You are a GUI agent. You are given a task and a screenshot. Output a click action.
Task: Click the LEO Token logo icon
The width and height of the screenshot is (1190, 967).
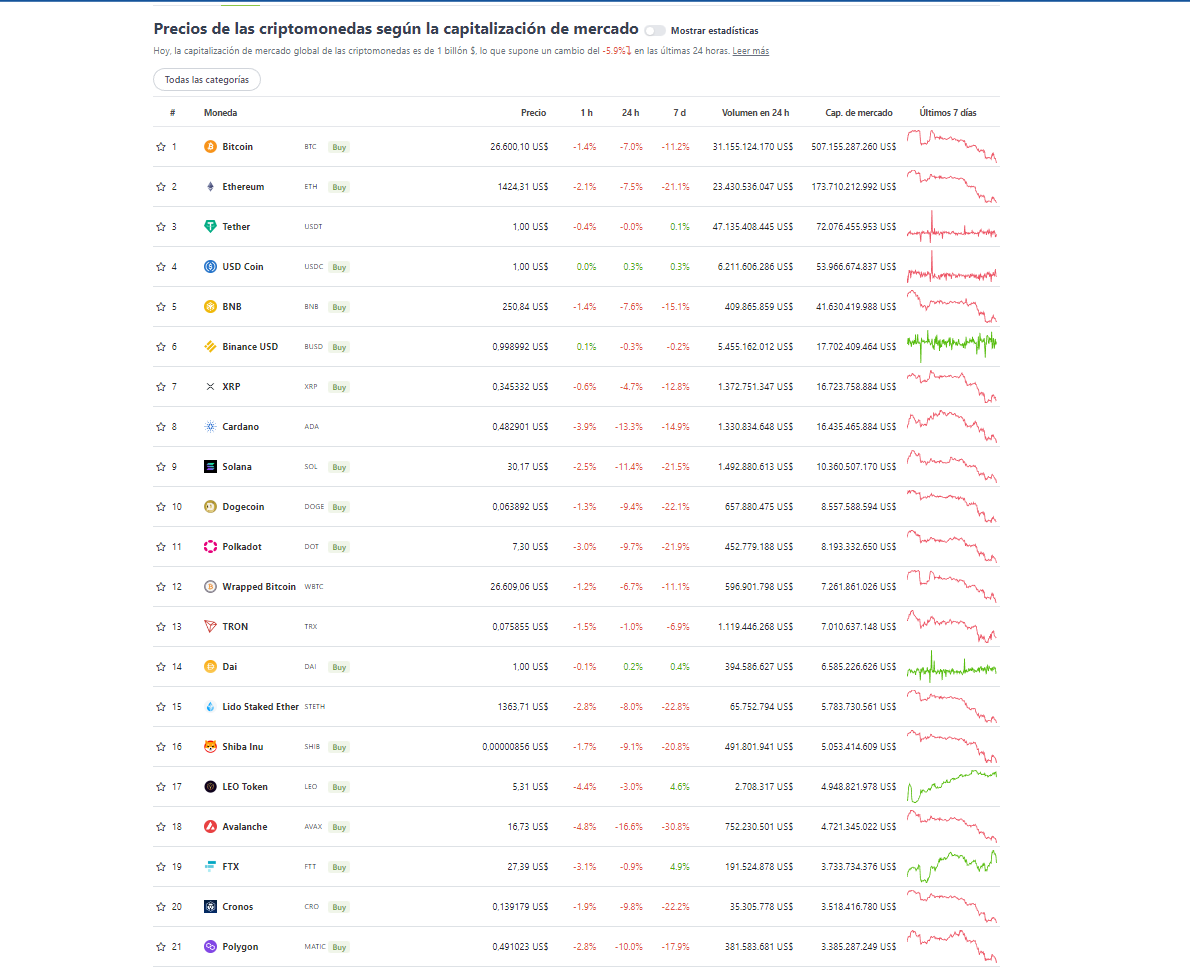[x=210, y=786]
